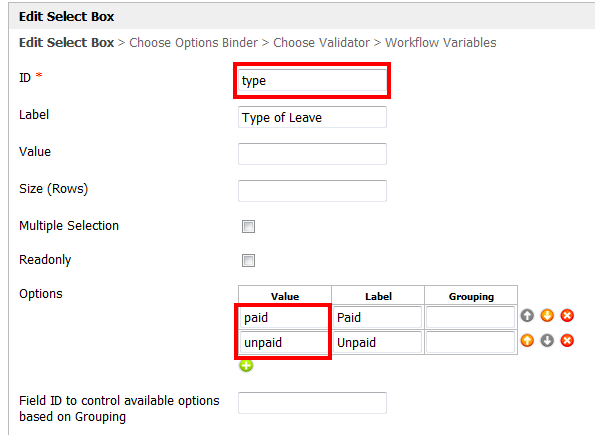Move the unpaid option down
Screen dimensions: 595x435
coord(547,340)
